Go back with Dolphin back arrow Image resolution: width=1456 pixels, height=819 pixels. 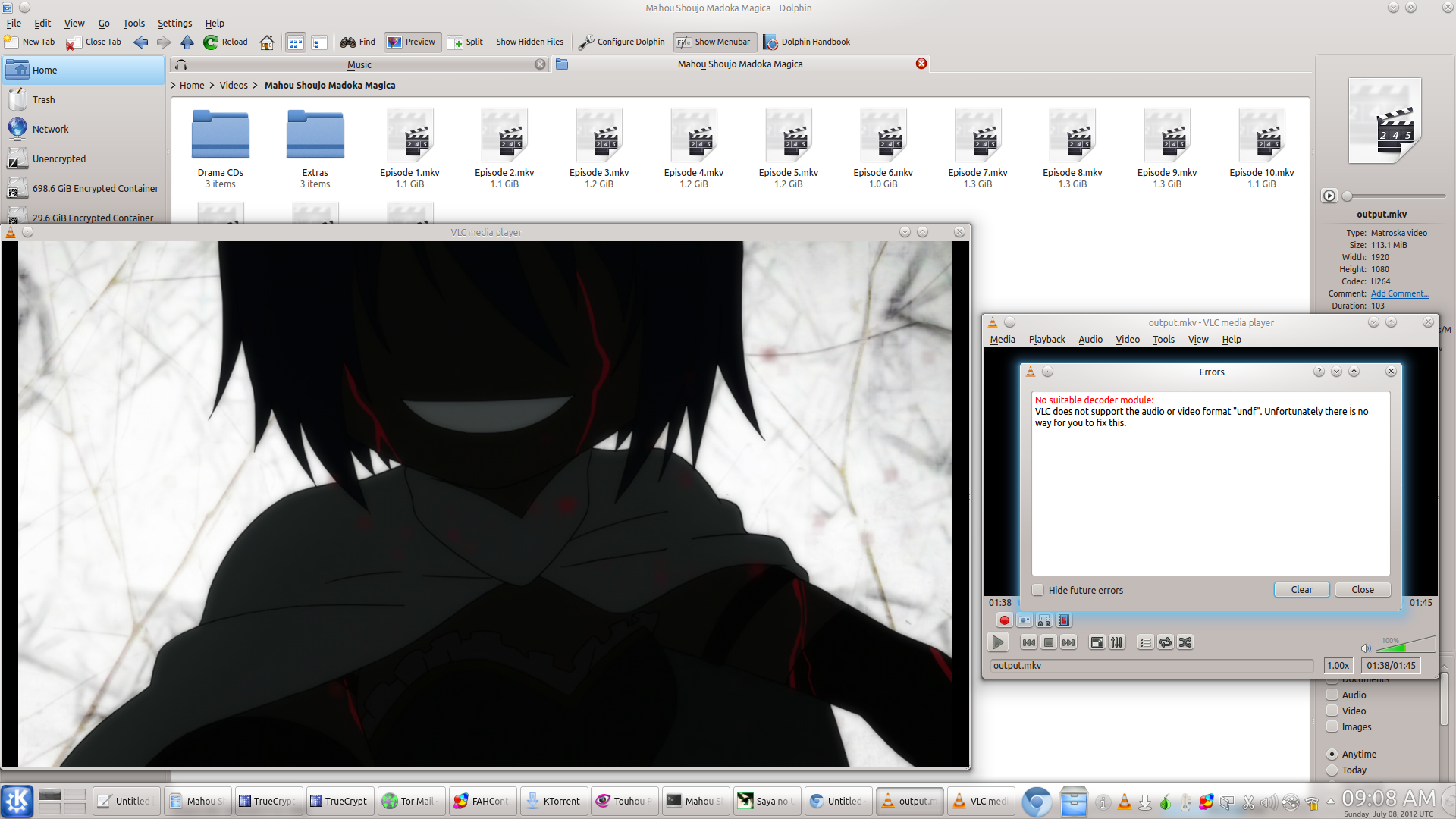click(140, 42)
